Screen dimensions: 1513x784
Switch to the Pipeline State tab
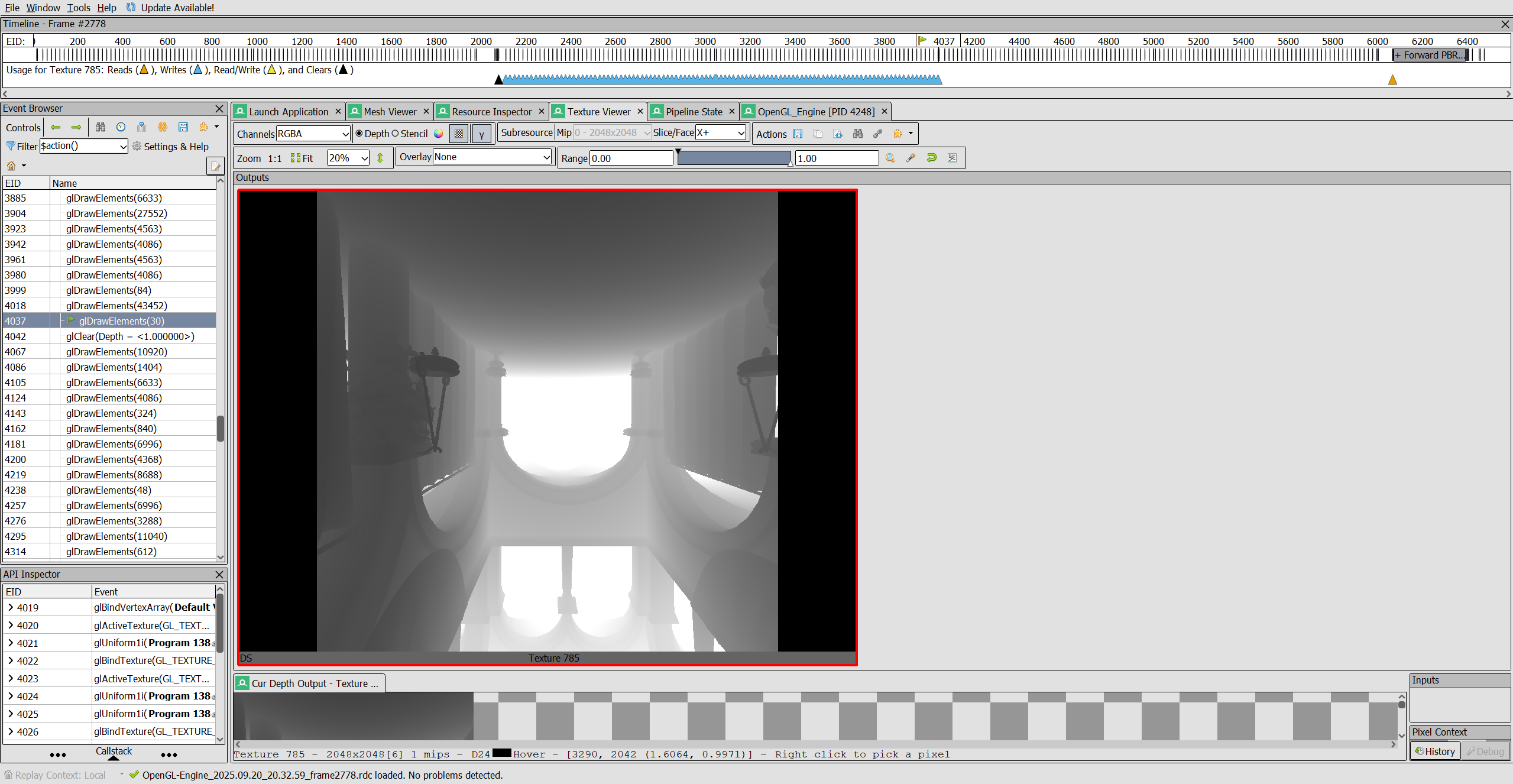pyautogui.click(x=693, y=112)
